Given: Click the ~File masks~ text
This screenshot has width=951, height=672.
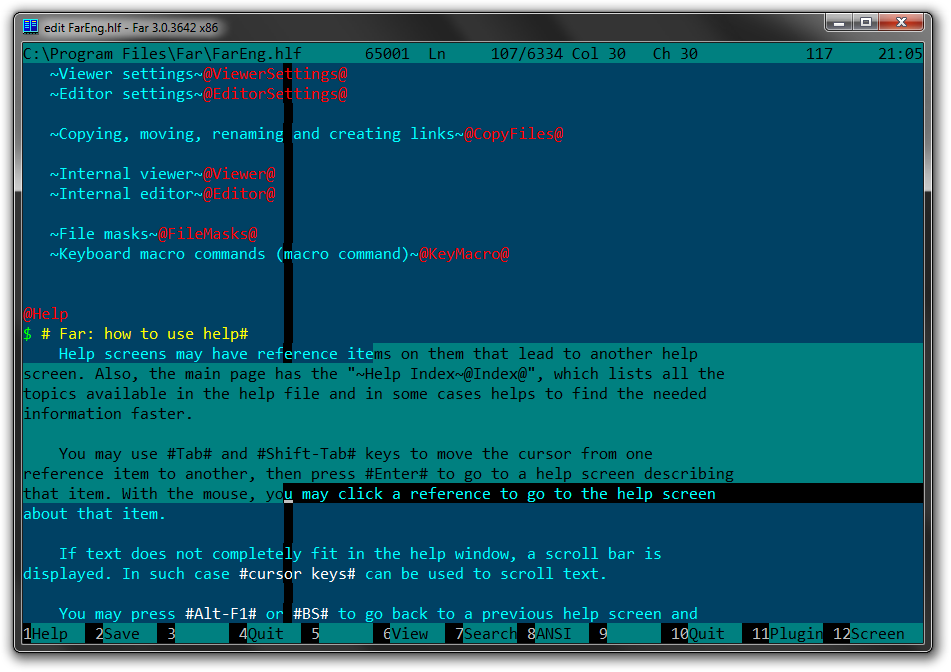Looking at the screenshot, I should [x=104, y=234].
